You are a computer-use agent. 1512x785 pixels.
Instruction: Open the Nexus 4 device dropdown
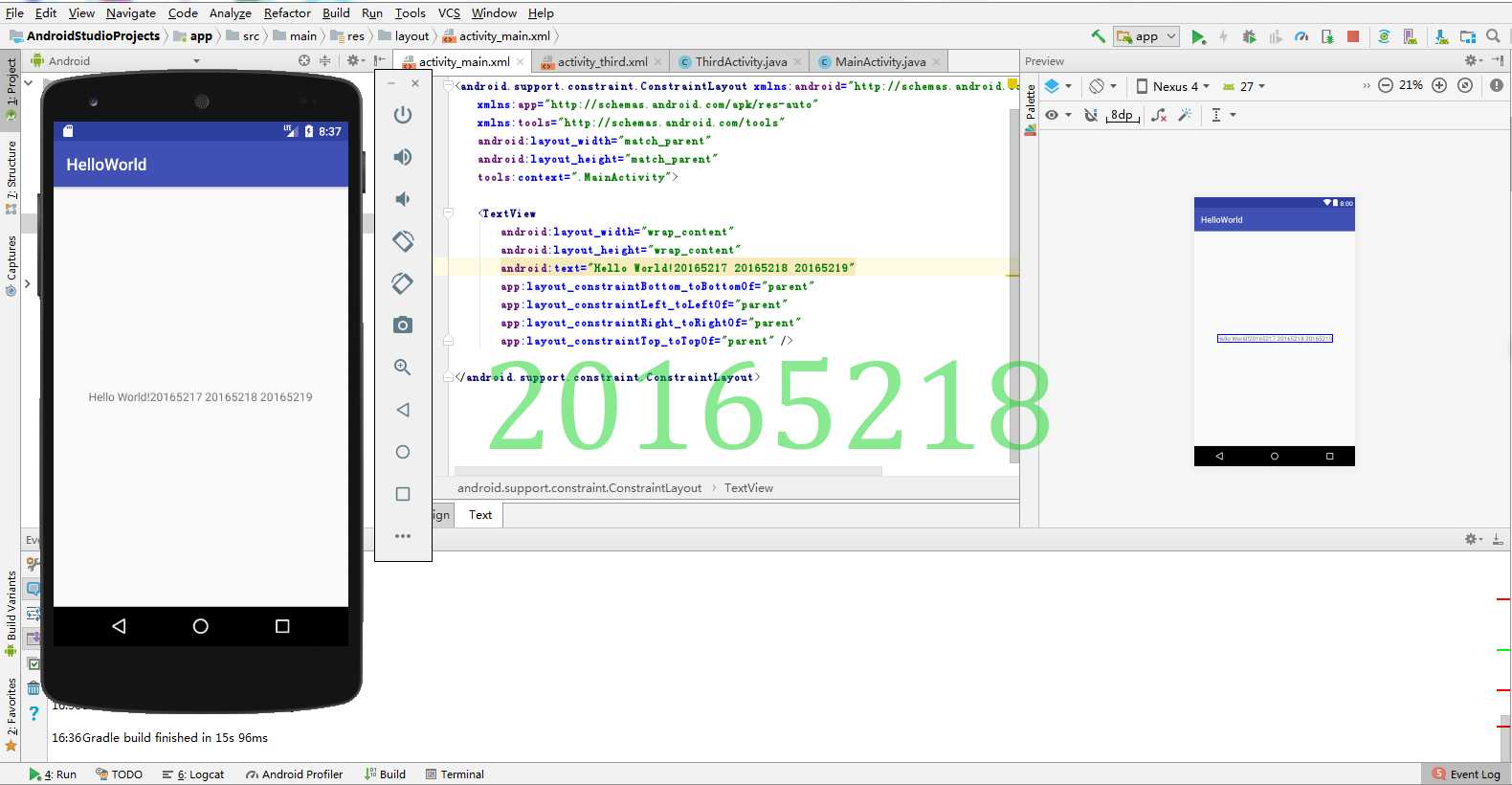[x=1173, y=86]
